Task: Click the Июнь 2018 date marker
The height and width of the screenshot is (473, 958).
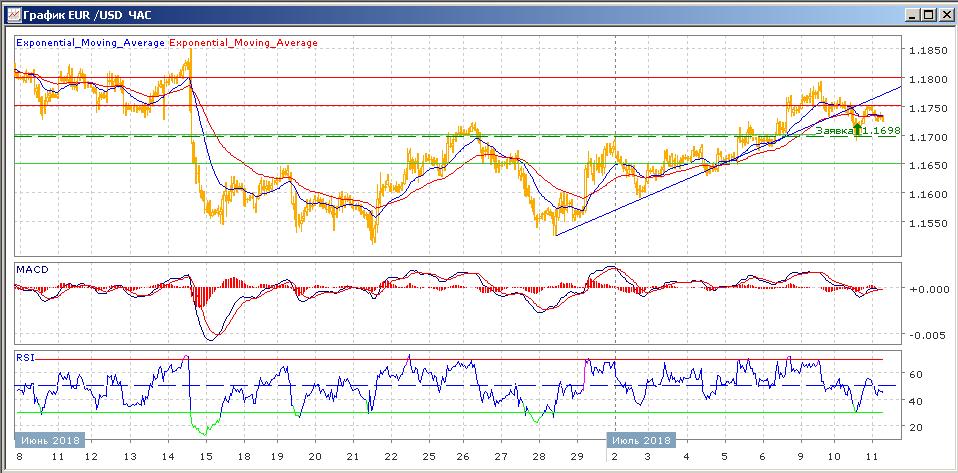Action: (x=49, y=439)
